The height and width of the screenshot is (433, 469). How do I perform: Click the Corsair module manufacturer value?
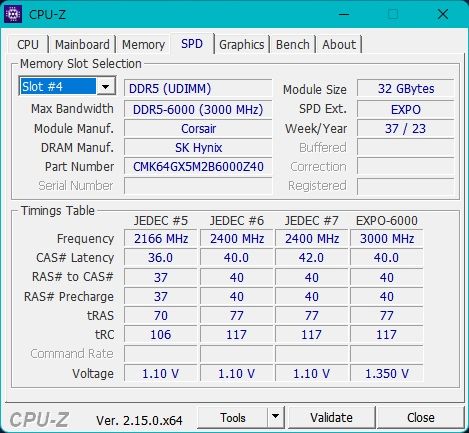click(x=198, y=129)
